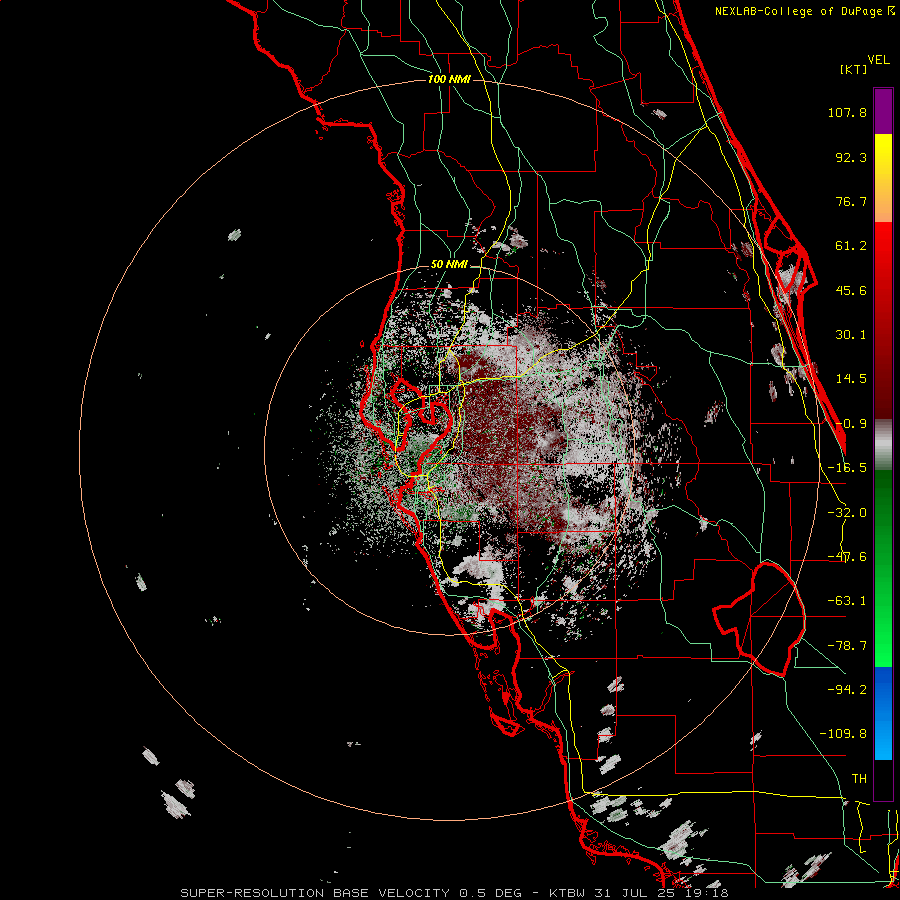Click the 30.1 velocity legend value
Screen dimensions: 900x900
tap(851, 335)
